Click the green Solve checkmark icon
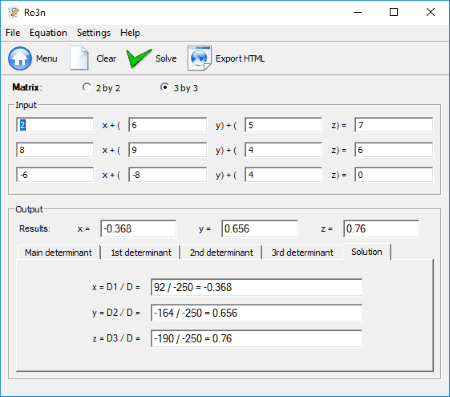 139,58
